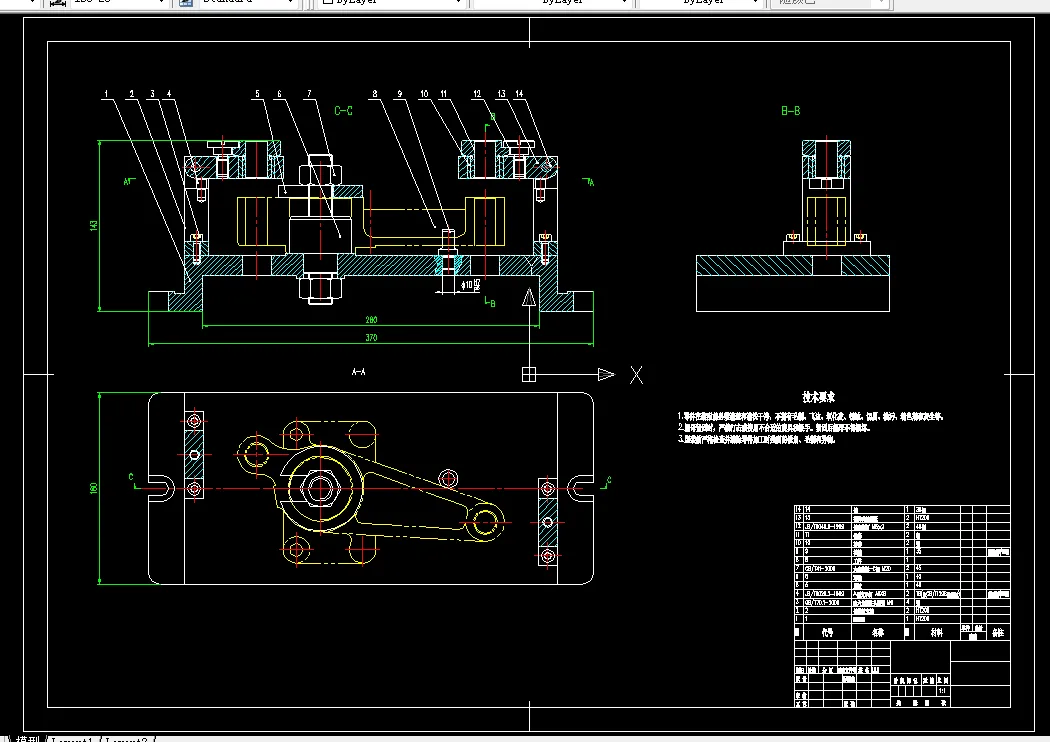
Task: Click the X label of the UCS icon
Action: [x=636, y=375]
